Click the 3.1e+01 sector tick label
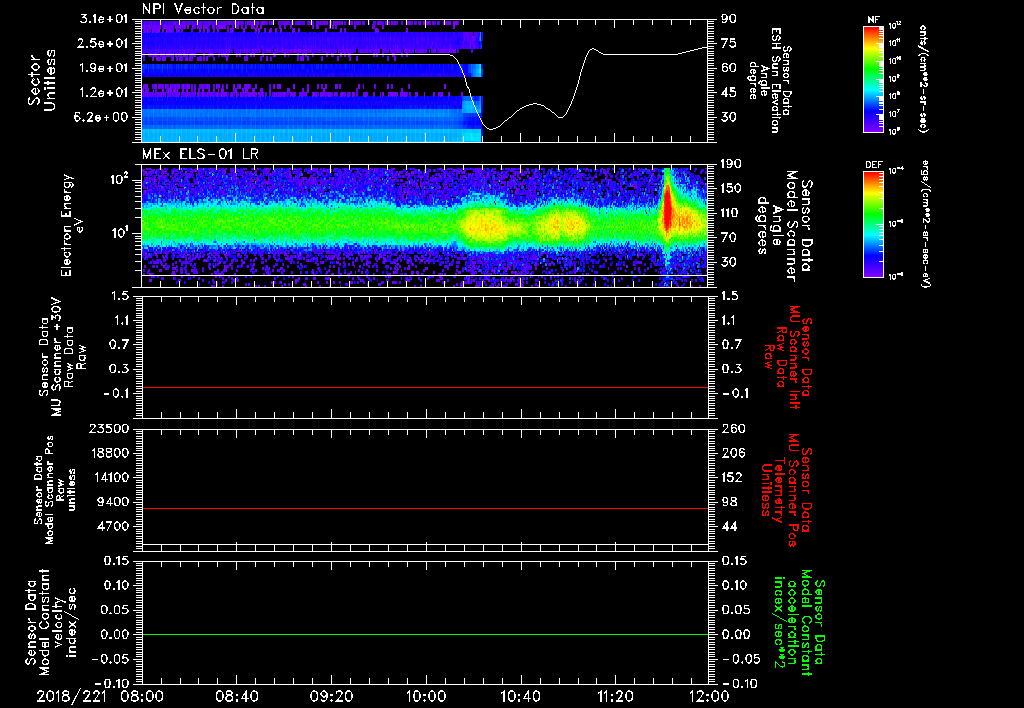Image resolution: width=1024 pixels, height=708 pixels. click(104, 19)
